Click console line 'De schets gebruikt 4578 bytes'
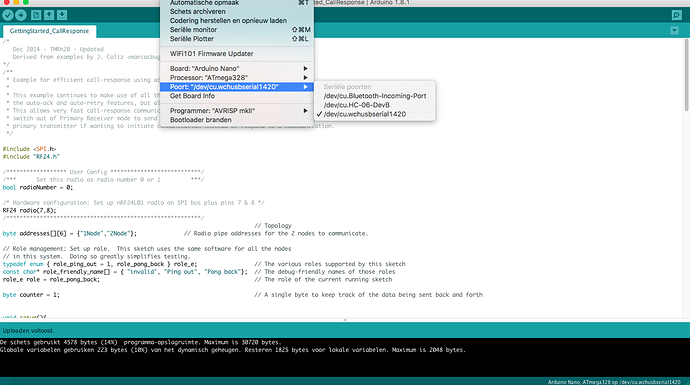The width and height of the screenshot is (690, 385). (140, 342)
